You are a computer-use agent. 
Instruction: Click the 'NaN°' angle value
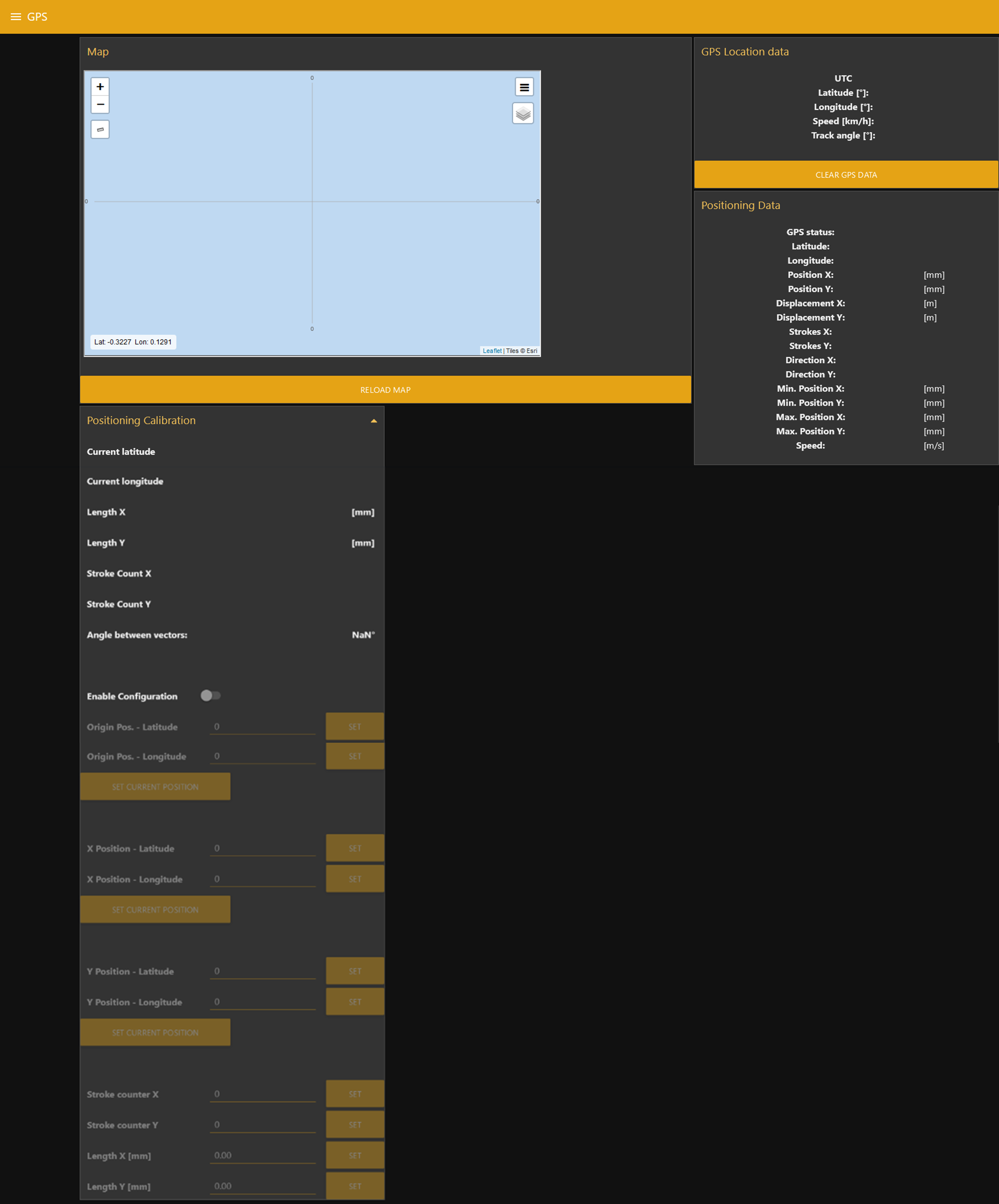363,635
